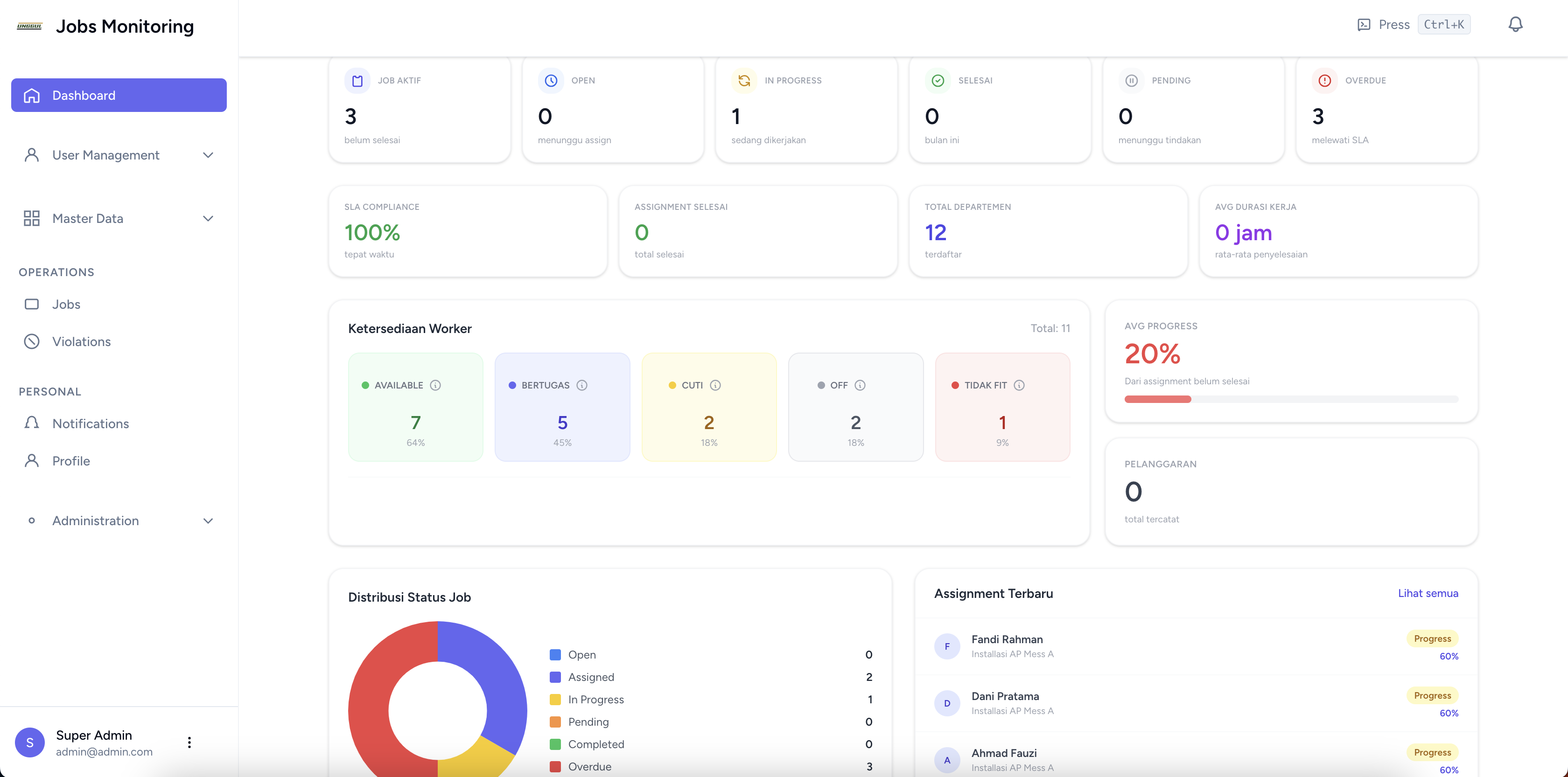
Task: Click the In Progress yellow legend swatch
Action: click(x=555, y=700)
